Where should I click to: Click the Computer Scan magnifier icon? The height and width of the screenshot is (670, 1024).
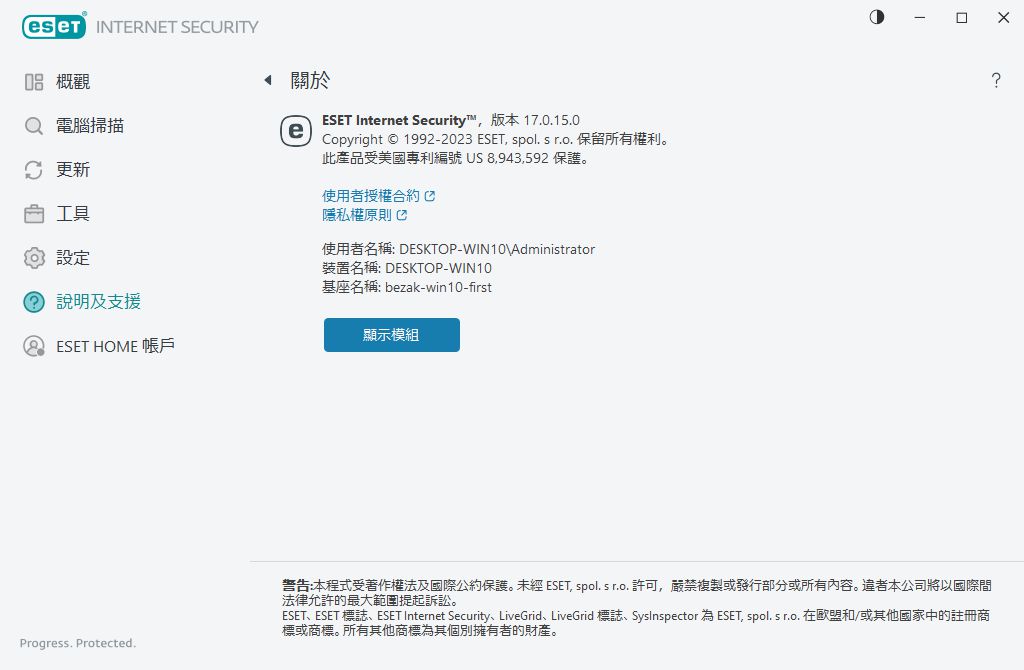coord(34,126)
